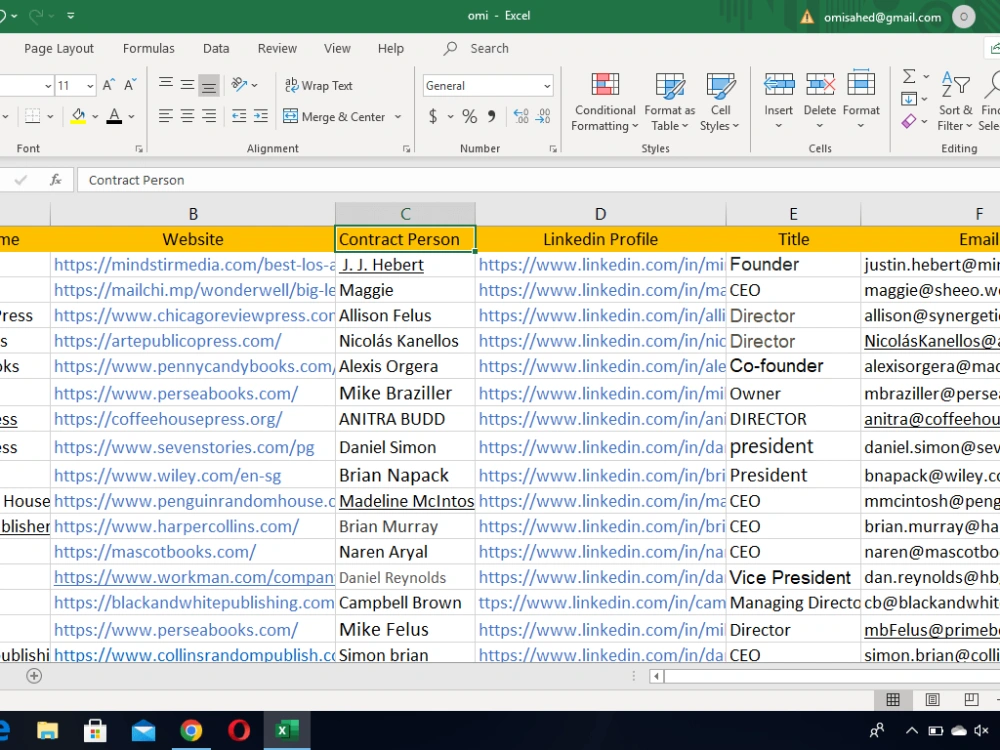
Task: Open the artepublicopress.com link
Action: (x=168, y=341)
